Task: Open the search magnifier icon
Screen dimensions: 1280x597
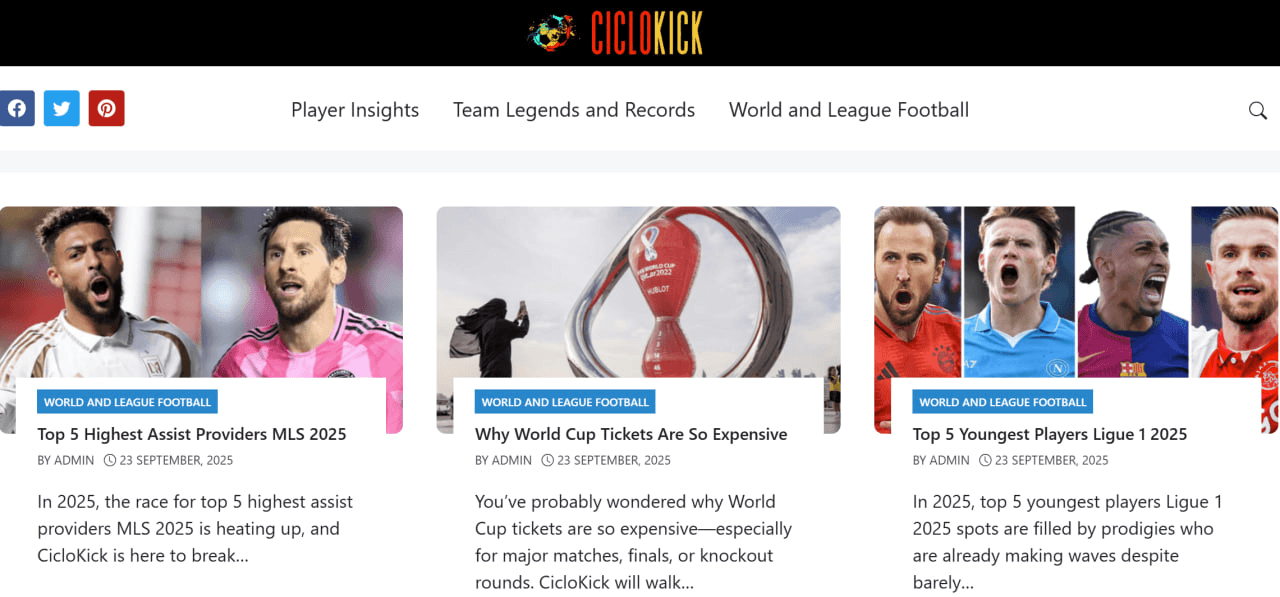Action: (1258, 110)
